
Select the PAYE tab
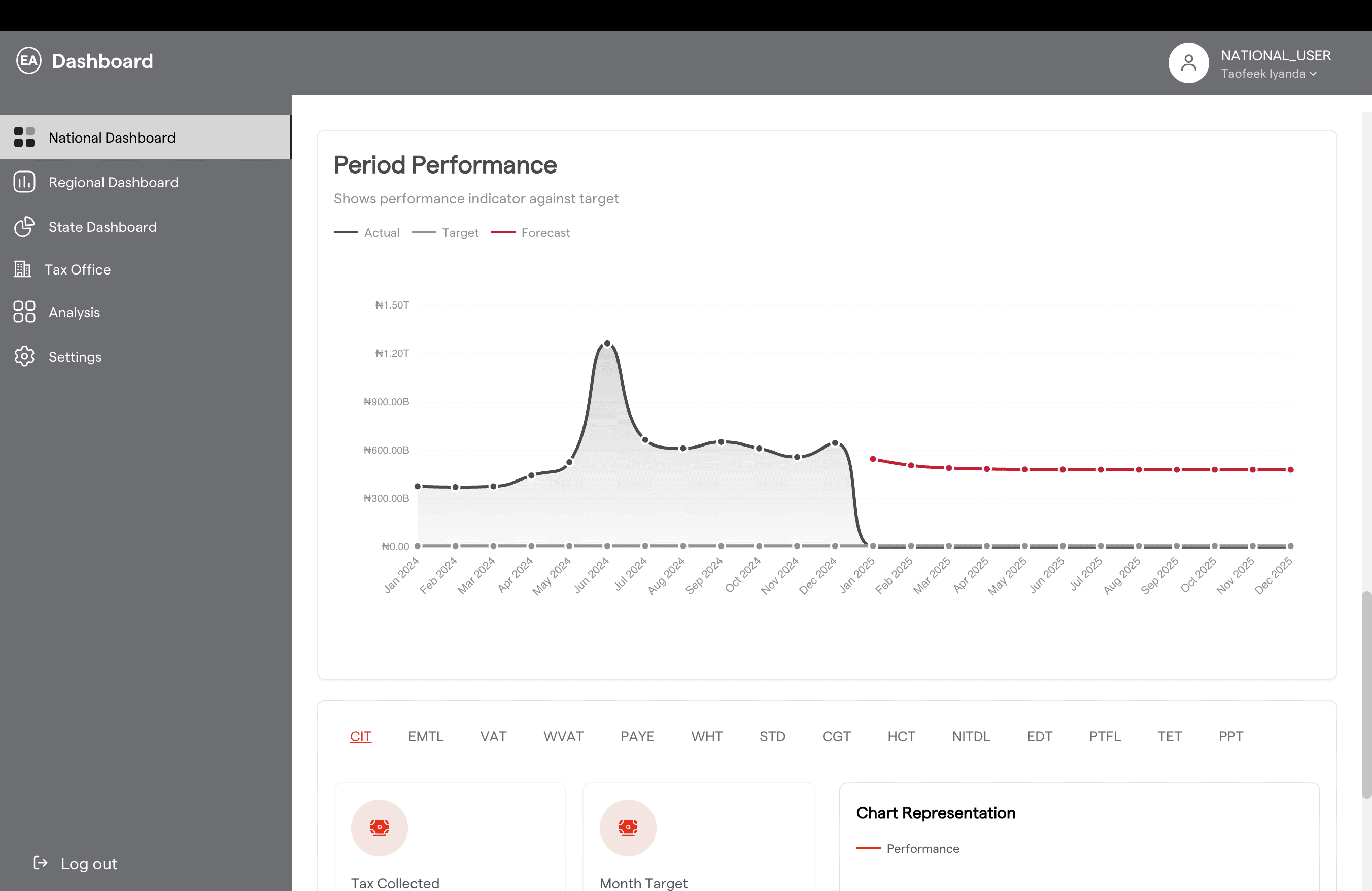click(637, 737)
